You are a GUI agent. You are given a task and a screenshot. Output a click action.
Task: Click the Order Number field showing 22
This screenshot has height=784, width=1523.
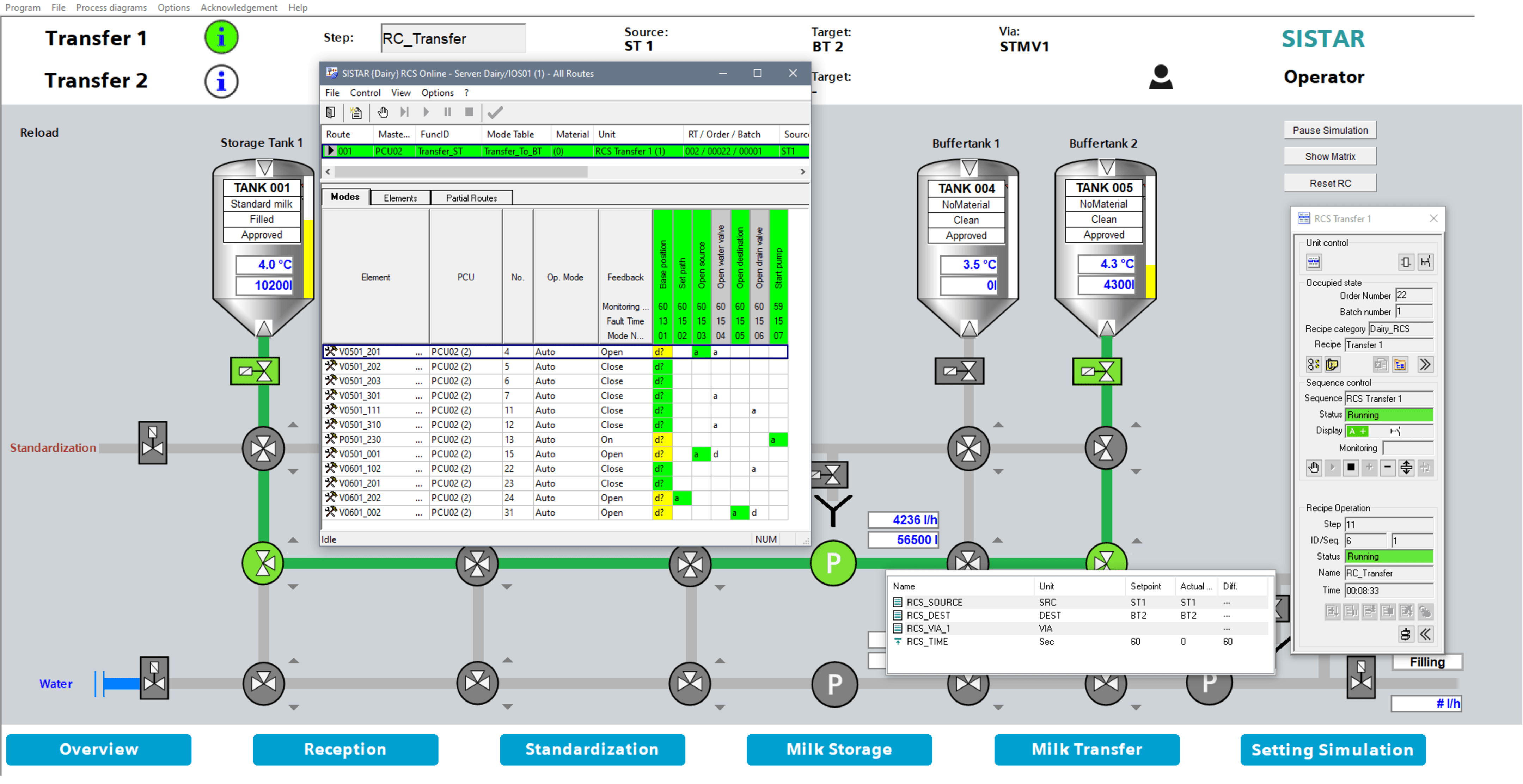coord(1414,295)
